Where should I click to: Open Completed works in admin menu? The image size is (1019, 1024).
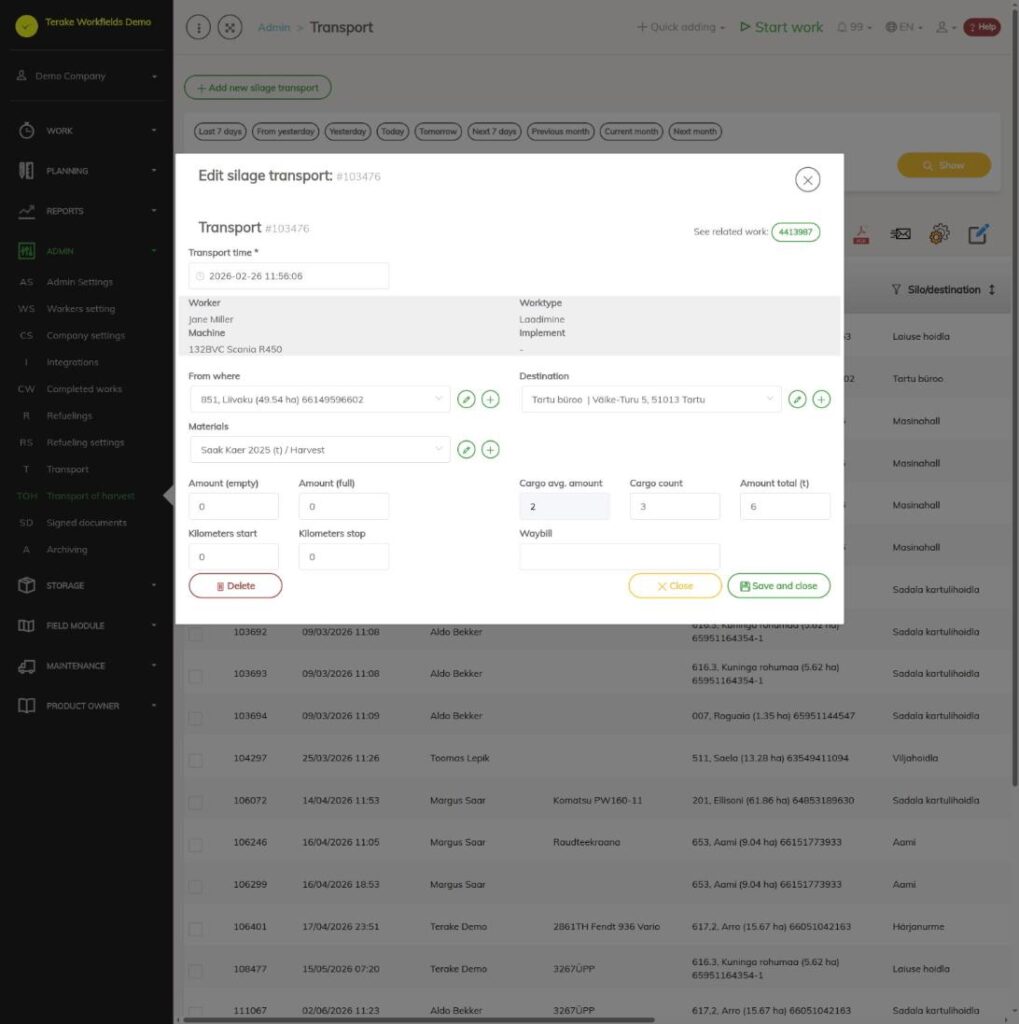point(84,389)
